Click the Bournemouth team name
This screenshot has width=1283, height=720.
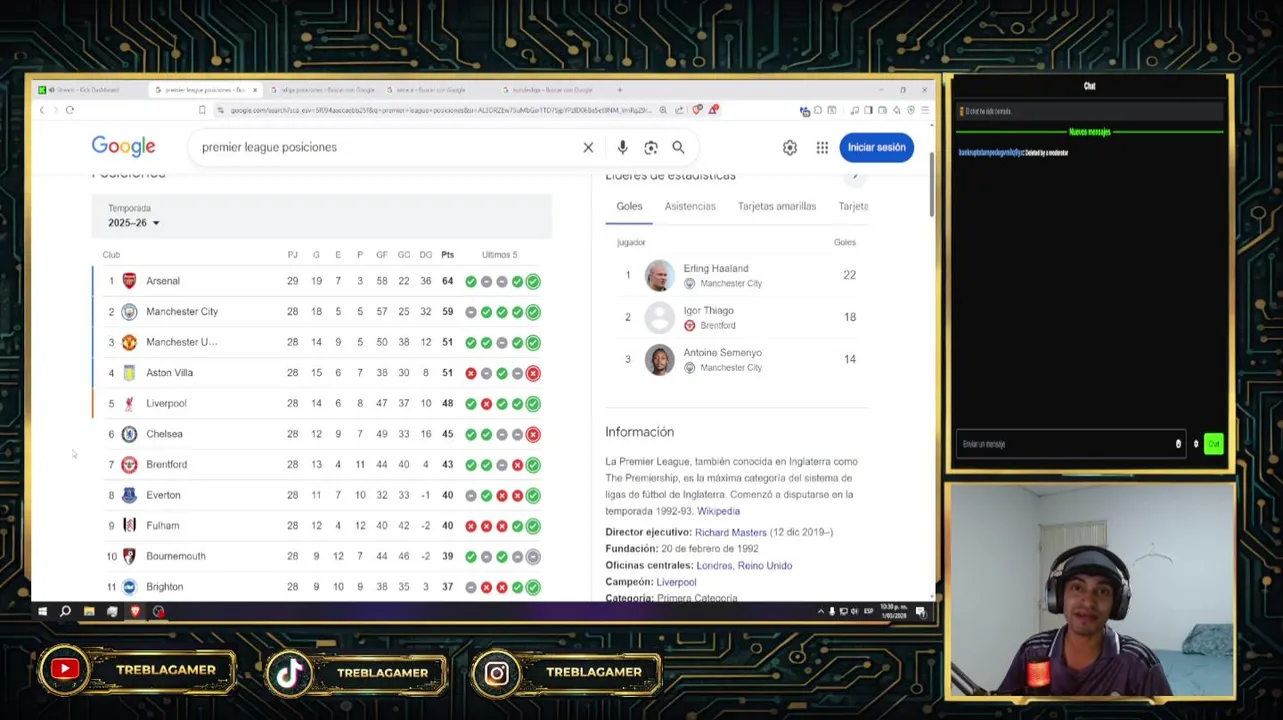click(x=175, y=556)
